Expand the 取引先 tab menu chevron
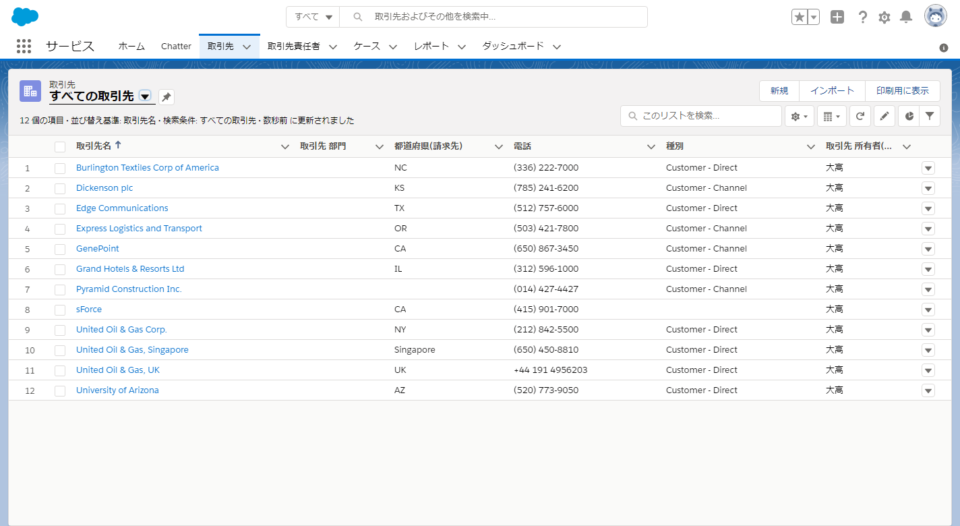This screenshot has width=960, height=526. (x=247, y=47)
